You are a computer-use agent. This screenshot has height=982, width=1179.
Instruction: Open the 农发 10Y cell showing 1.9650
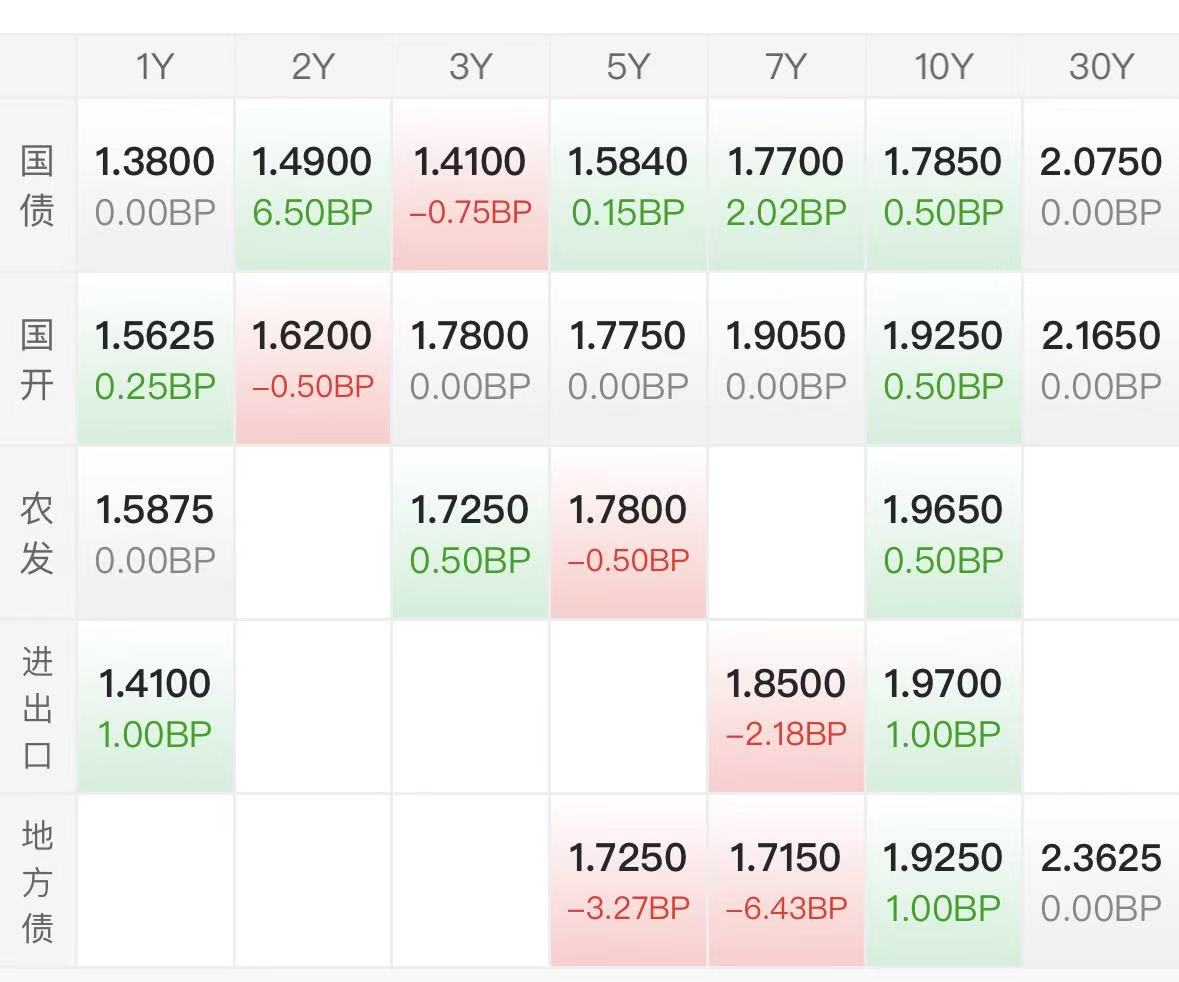pos(943,533)
